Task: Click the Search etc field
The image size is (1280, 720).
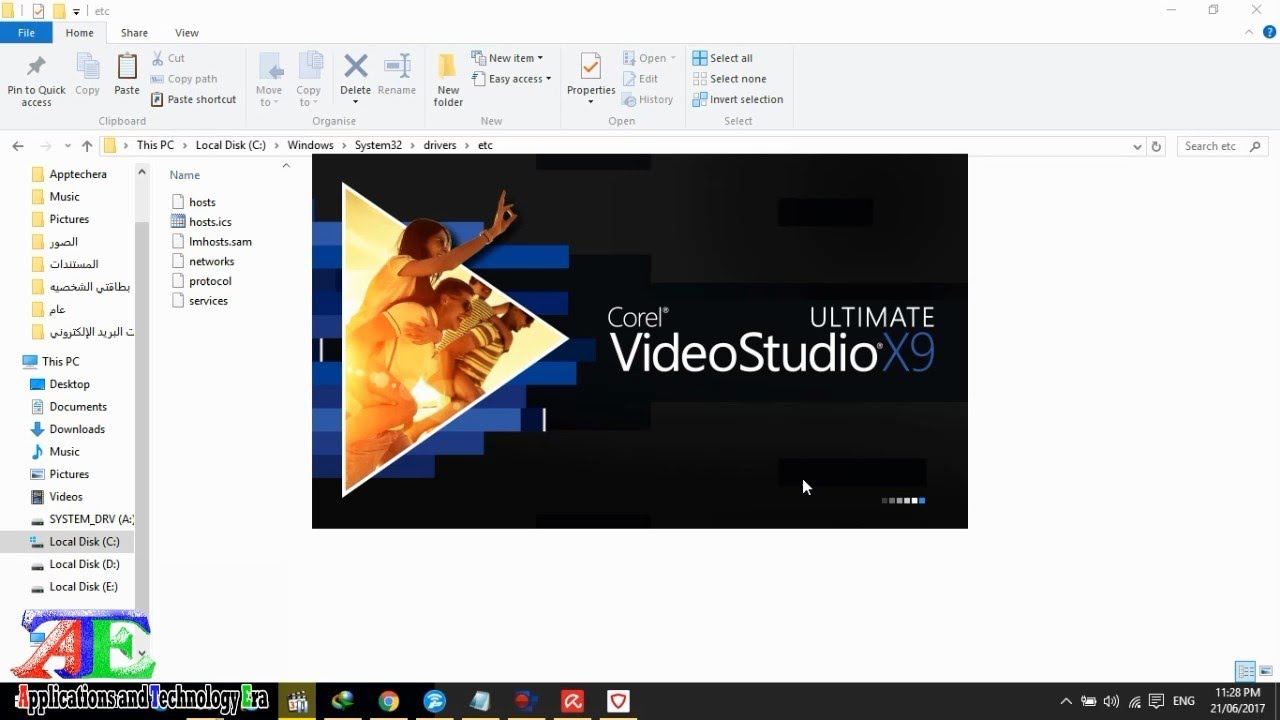Action: [x=1223, y=146]
